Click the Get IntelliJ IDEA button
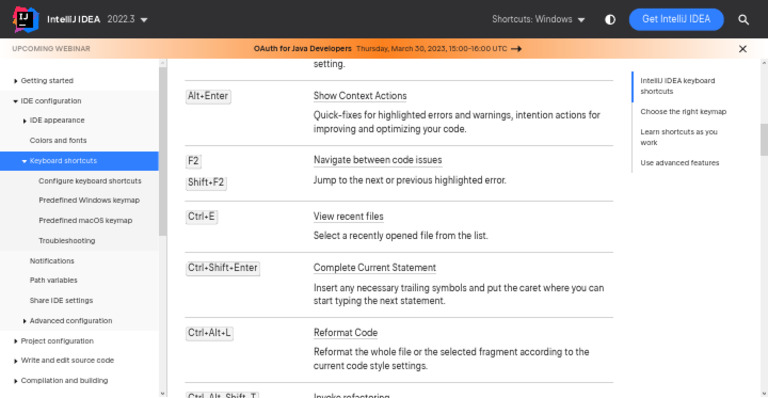The height and width of the screenshot is (398, 768). 676,20
